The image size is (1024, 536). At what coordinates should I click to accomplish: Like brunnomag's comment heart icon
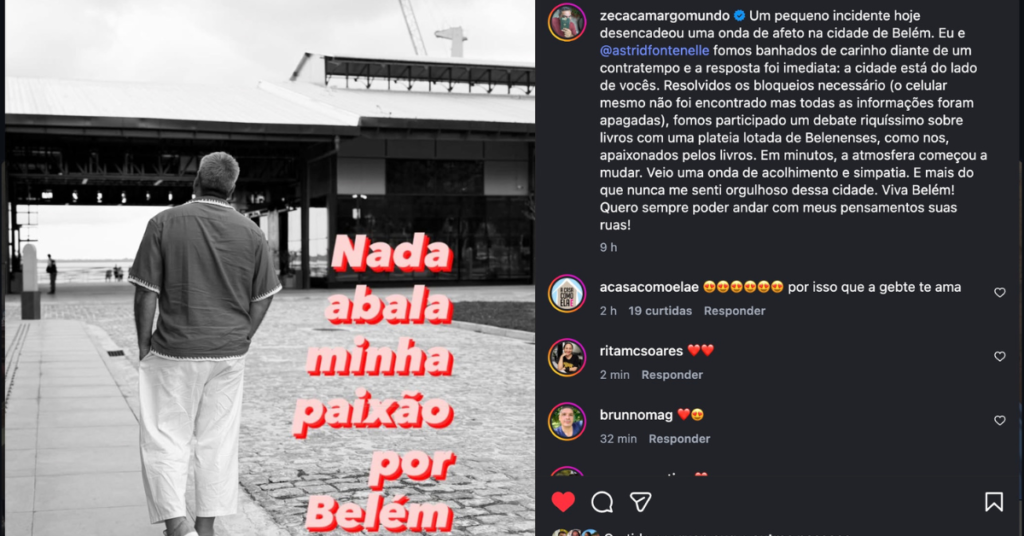1000,420
